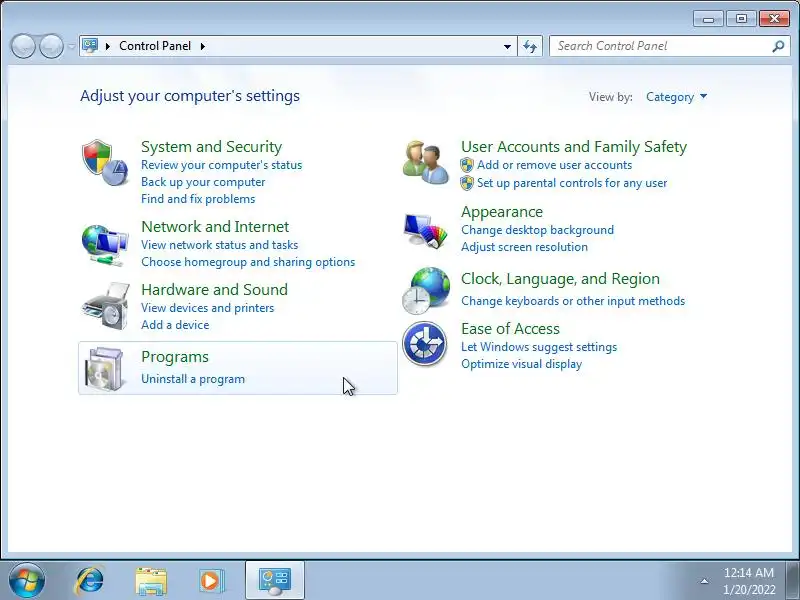Click the Network and Internet globe icon
This screenshot has height=600, width=800.
(x=105, y=245)
